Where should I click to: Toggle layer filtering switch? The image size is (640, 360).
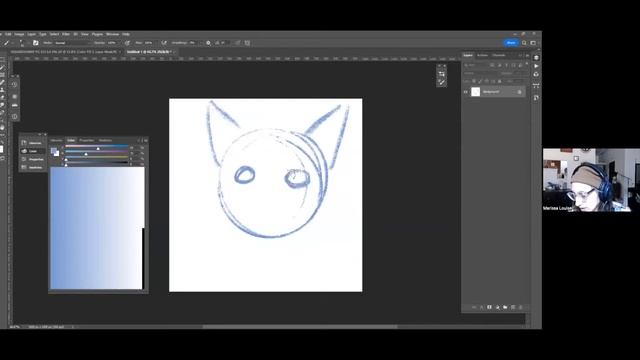point(527,64)
